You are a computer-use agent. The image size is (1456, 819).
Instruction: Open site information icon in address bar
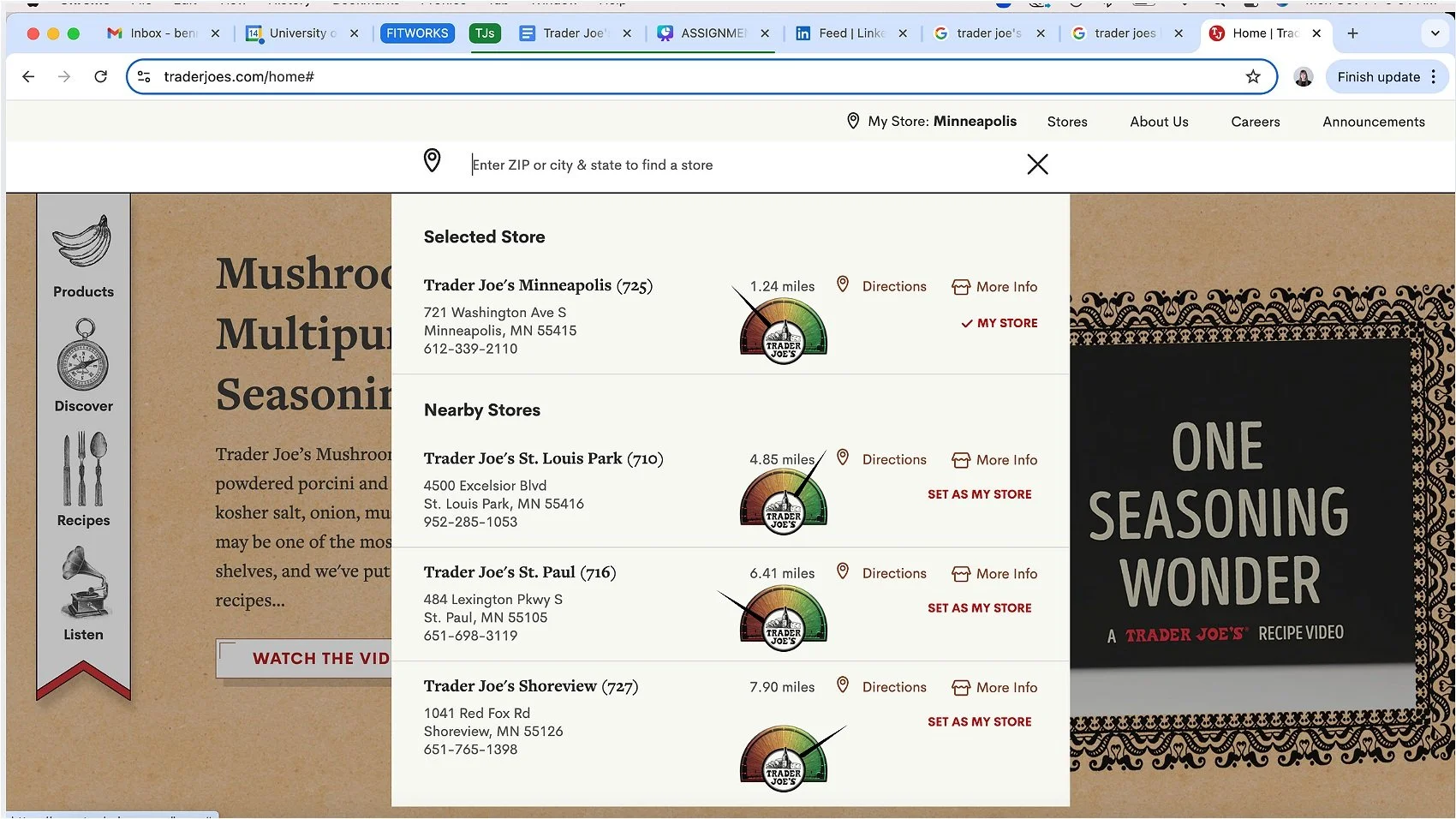coord(144,76)
